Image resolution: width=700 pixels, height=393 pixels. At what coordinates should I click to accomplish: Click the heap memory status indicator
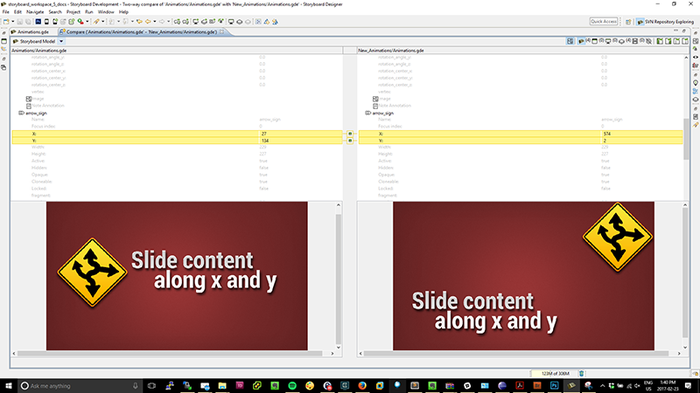[555, 373]
